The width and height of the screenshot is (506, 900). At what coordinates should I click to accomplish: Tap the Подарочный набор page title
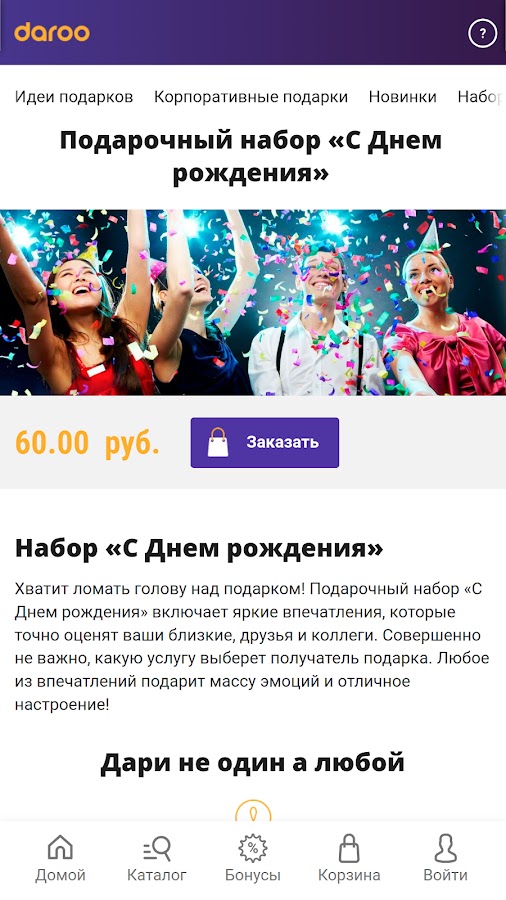(x=251, y=157)
